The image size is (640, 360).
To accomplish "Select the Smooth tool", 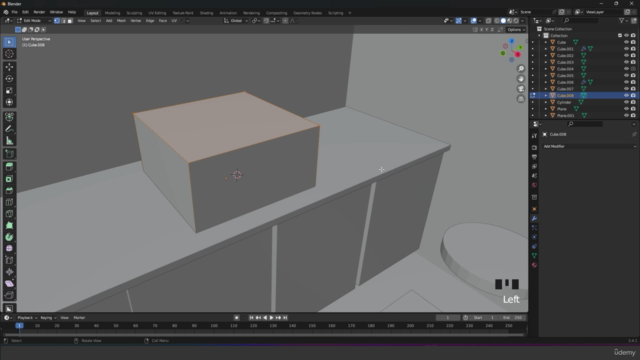I will pos(9,249).
